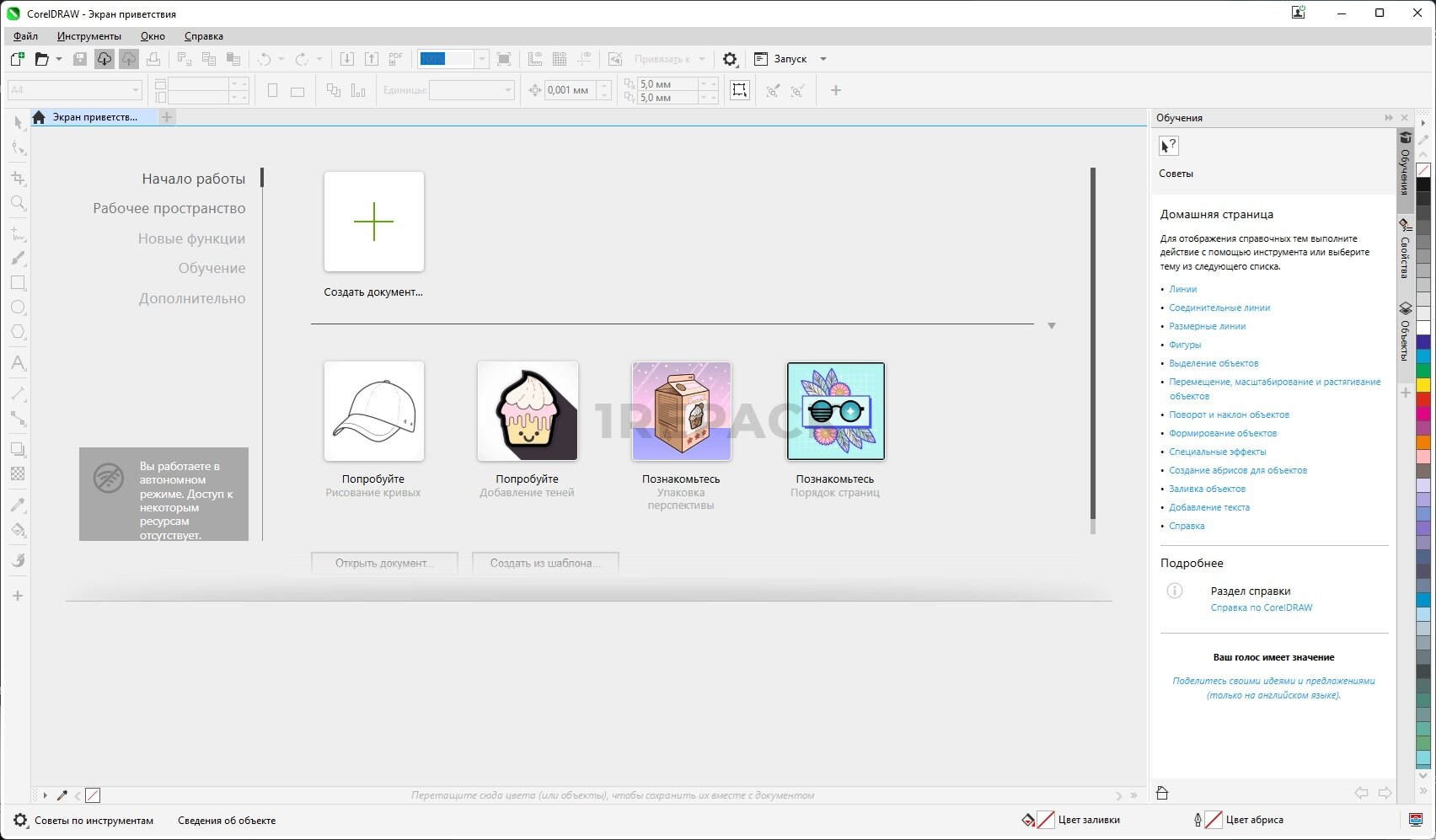Click the Открыть документ... button
Viewport: 1436px width, 840px height.
coord(384,563)
